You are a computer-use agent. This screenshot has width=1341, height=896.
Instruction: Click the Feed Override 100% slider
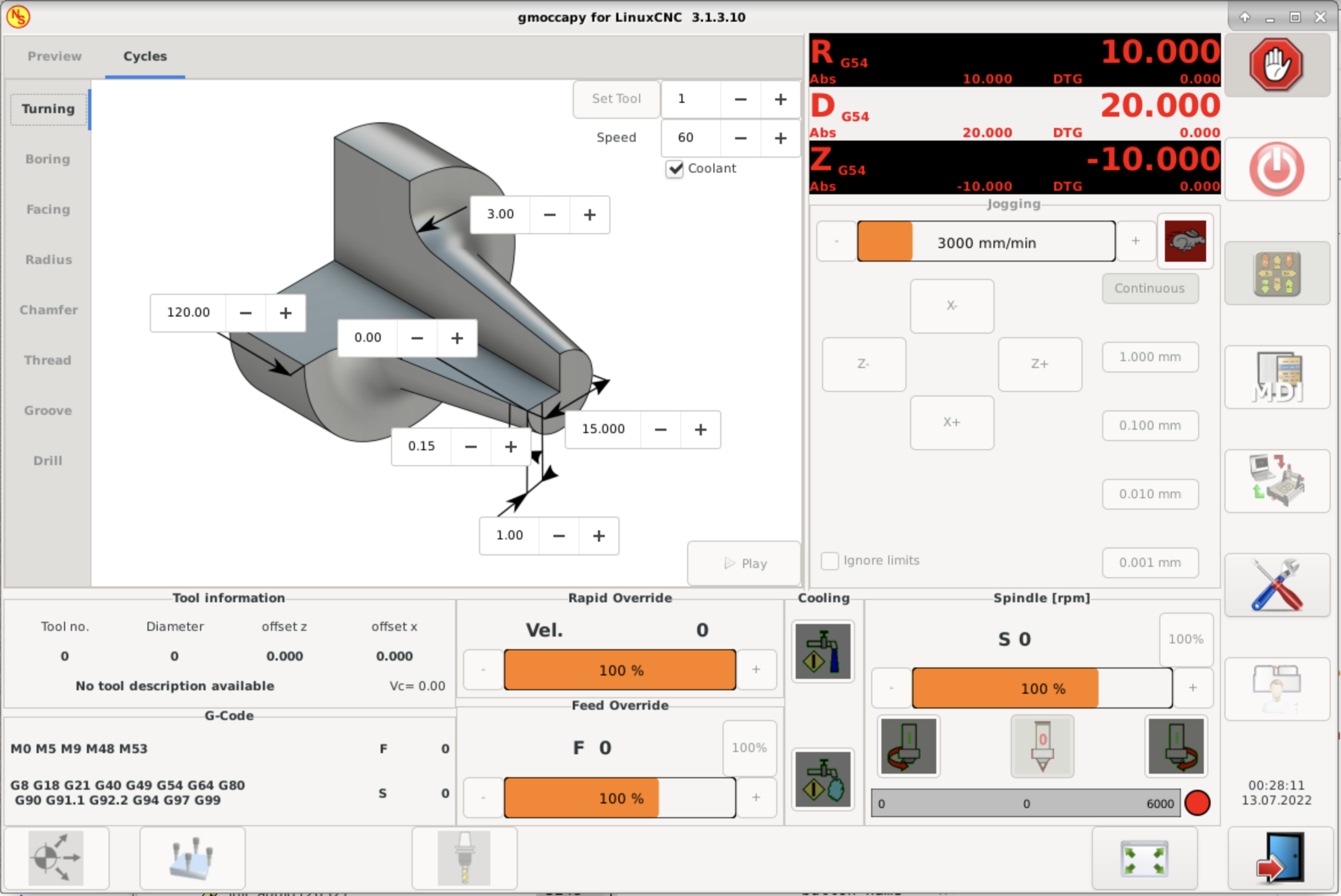(x=620, y=798)
